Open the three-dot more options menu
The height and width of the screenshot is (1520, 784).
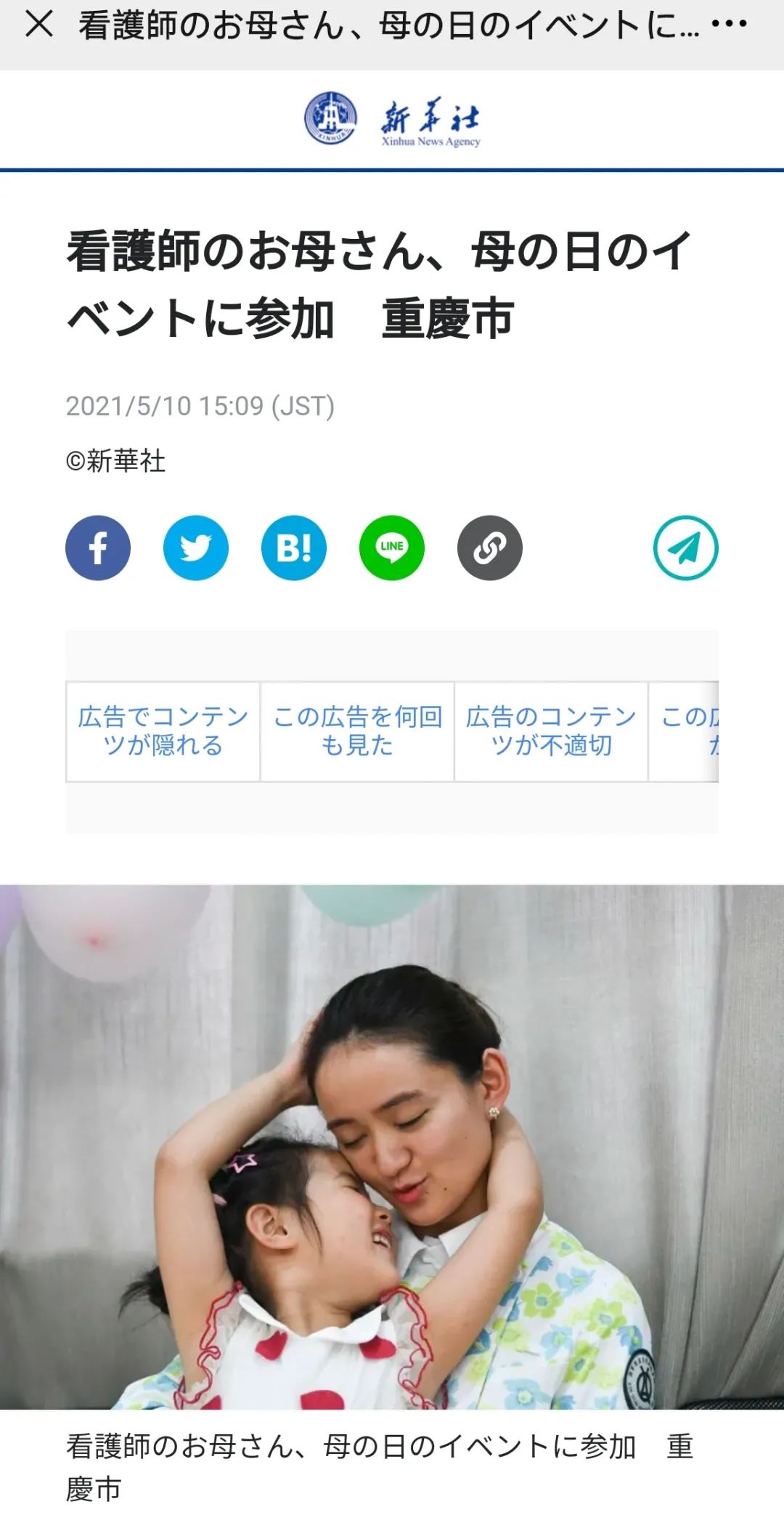click(x=729, y=24)
